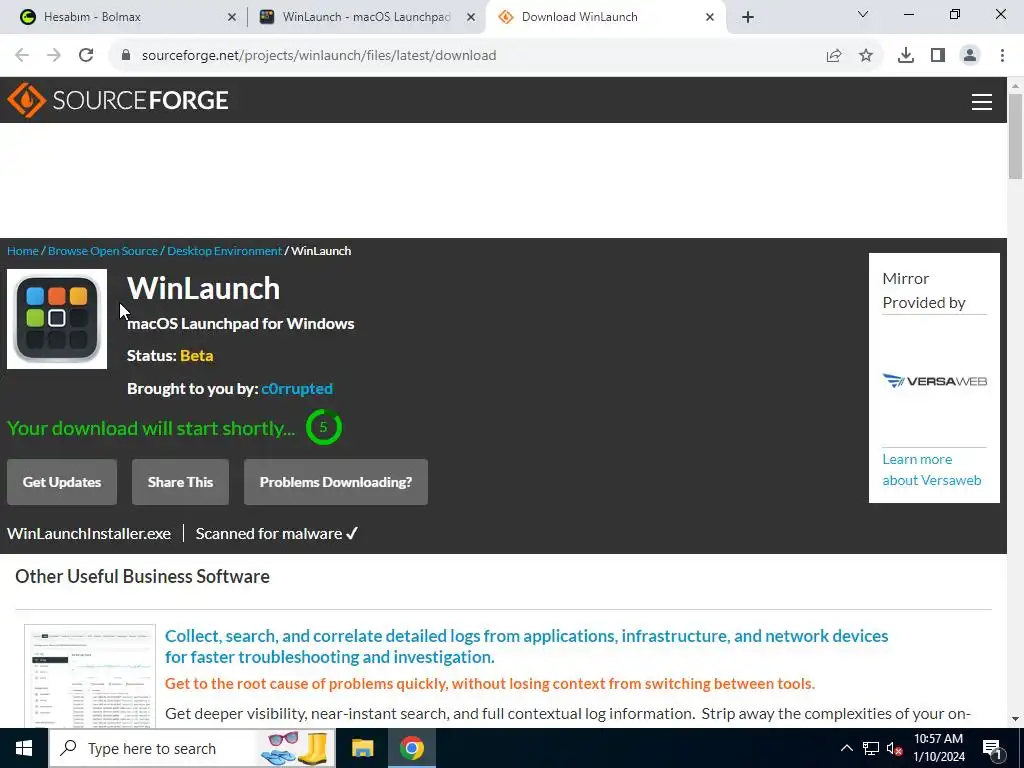
Task: Open the SourceForge hamburger menu
Action: pyautogui.click(x=982, y=101)
